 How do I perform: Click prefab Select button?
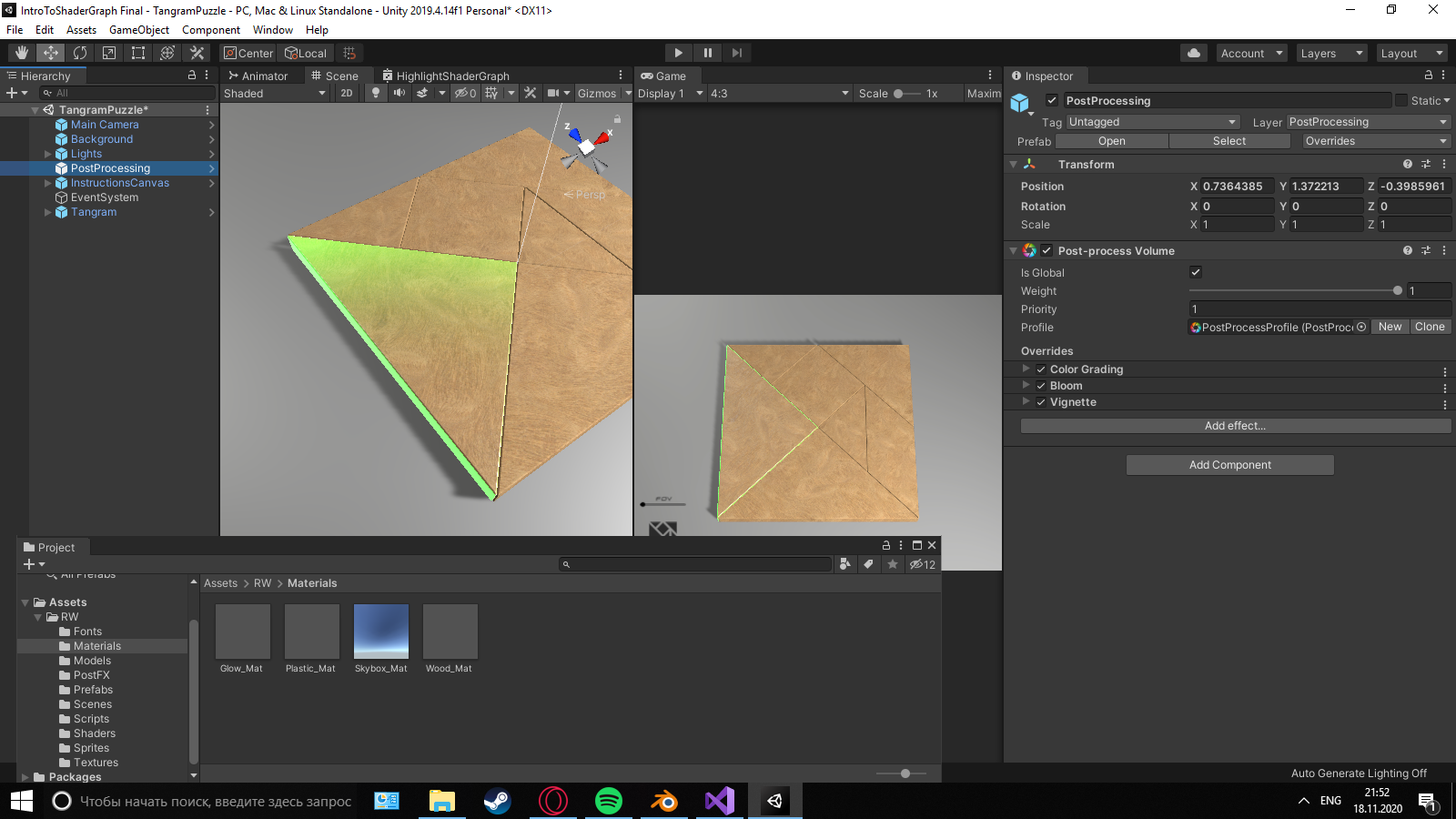click(x=1229, y=141)
